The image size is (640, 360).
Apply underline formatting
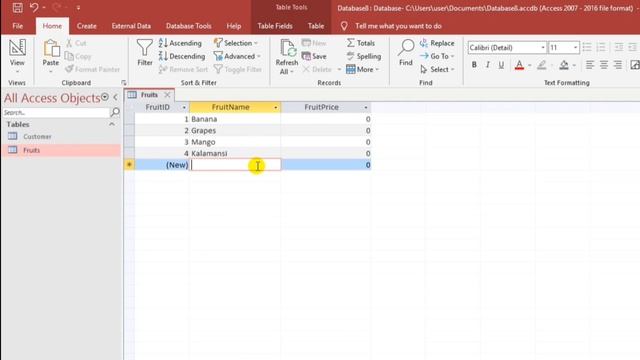click(501, 64)
